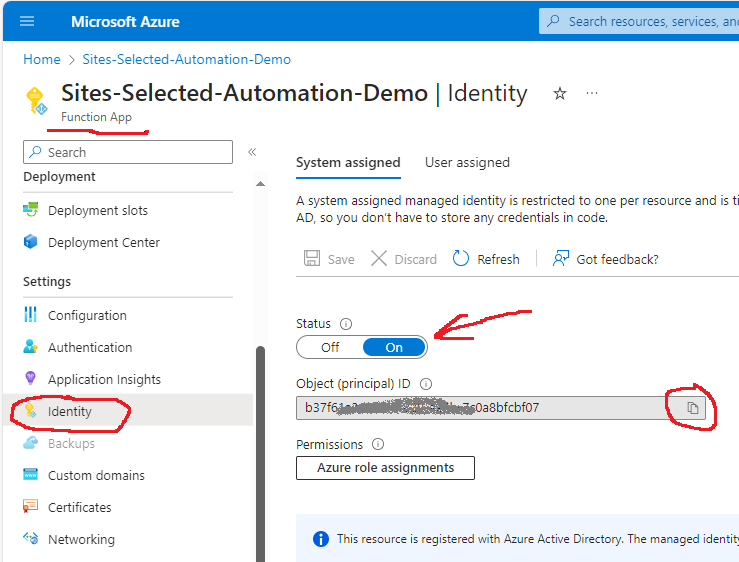Click the Deployment Center cube icon
The height and width of the screenshot is (562, 739).
coord(31,241)
